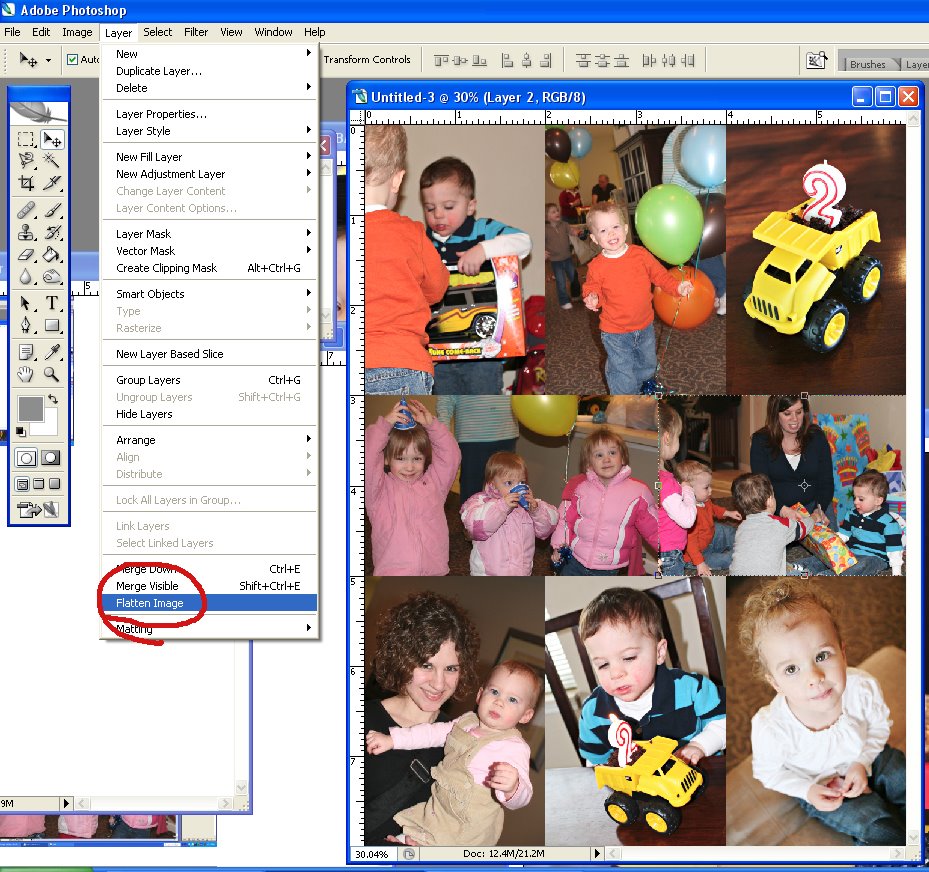
Task: Switch to the Brushes palette tab
Action: (867, 65)
